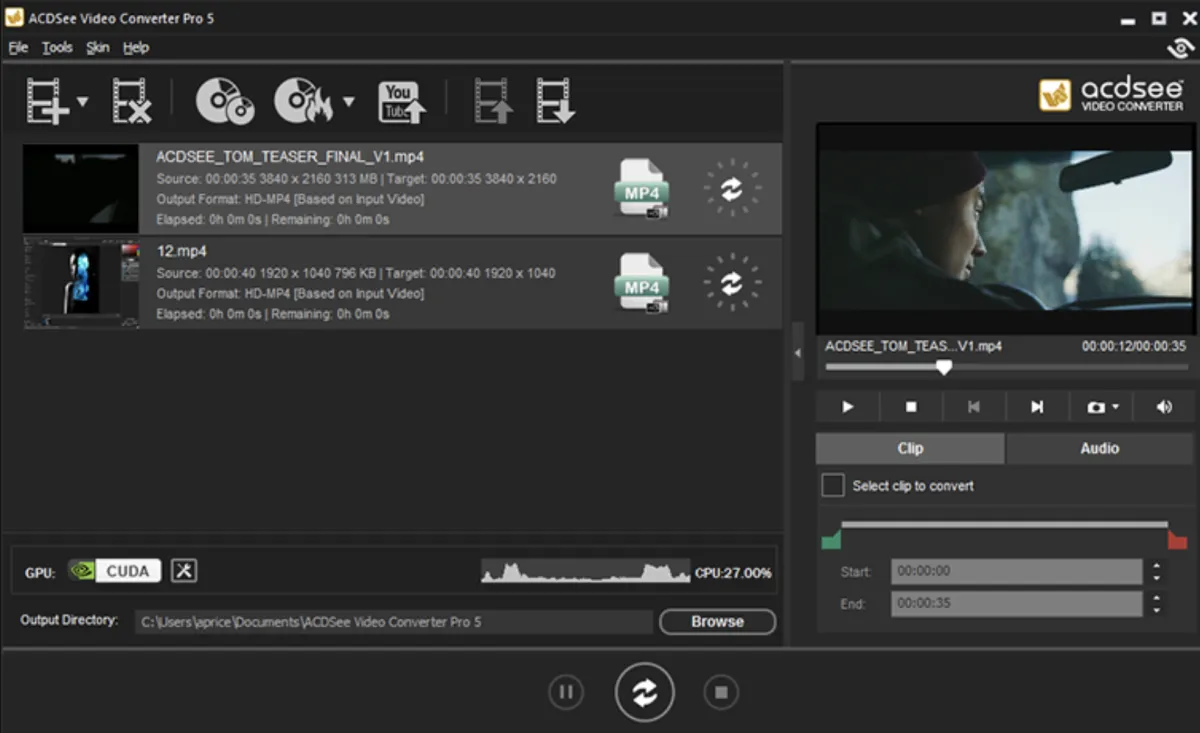Viewport: 1200px width, 733px height.
Task: Mute the preview volume
Action: (x=1163, y=407)
